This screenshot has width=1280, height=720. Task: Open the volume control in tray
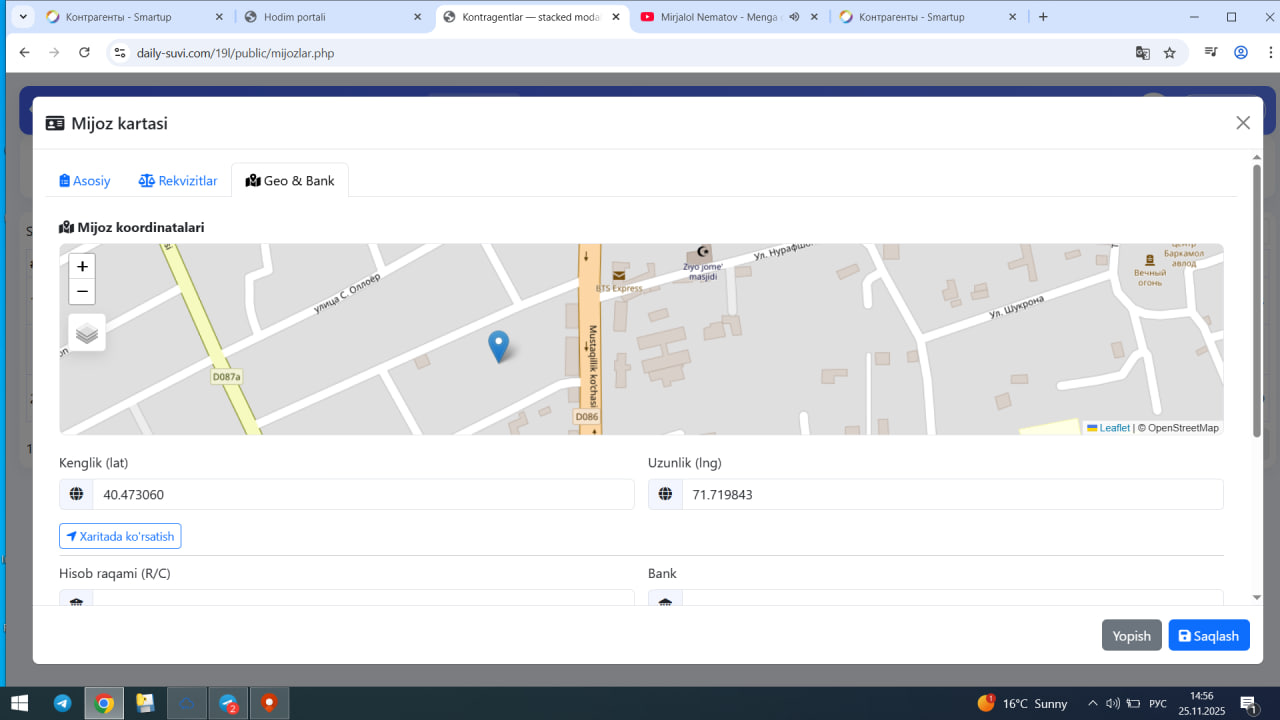[x=1113, y=703]
